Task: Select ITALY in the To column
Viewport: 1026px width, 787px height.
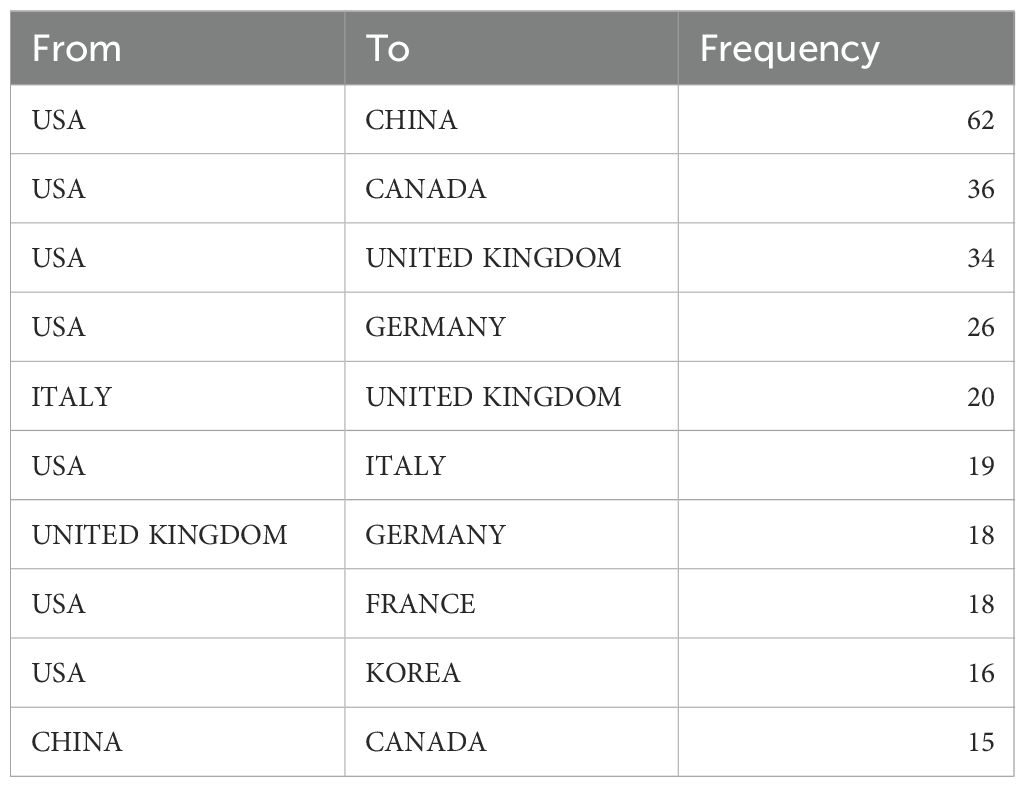Action: click(x=405, y=466)
